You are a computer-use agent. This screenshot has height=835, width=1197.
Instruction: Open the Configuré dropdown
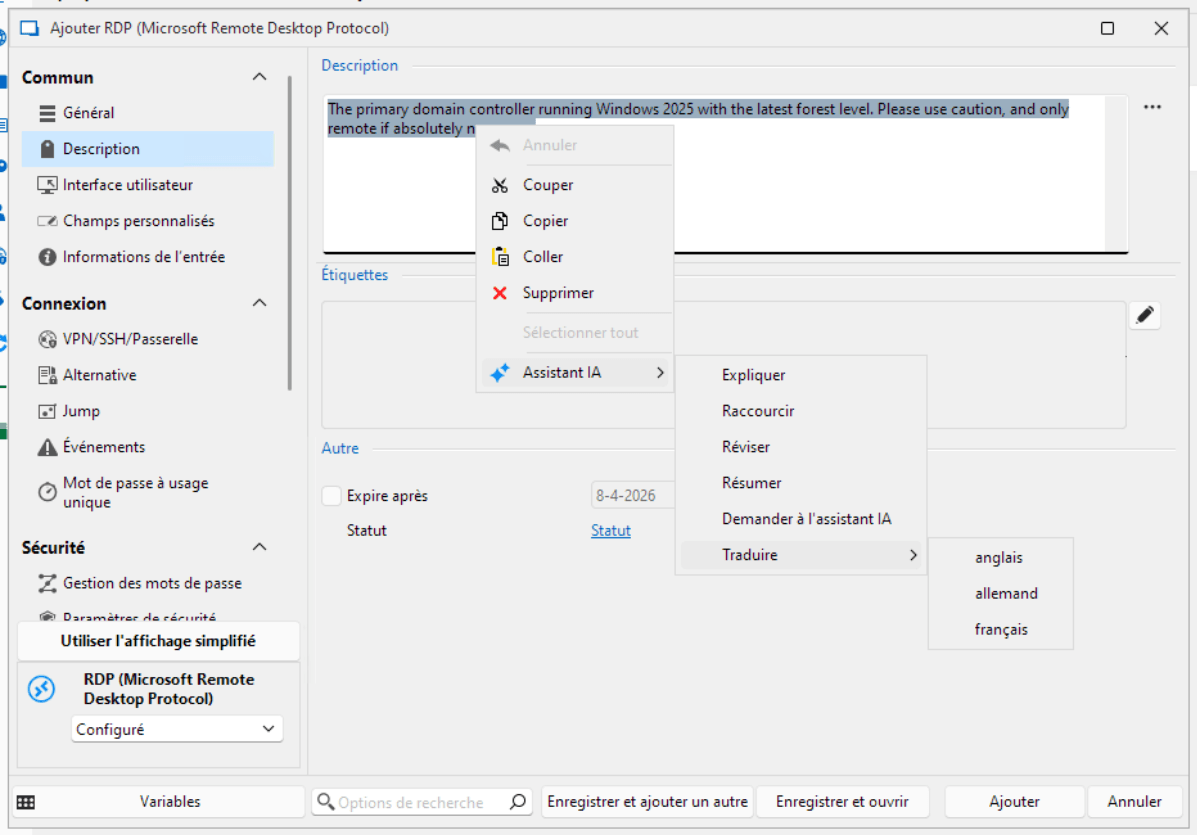pyautogui.click(x=177, y=730)
